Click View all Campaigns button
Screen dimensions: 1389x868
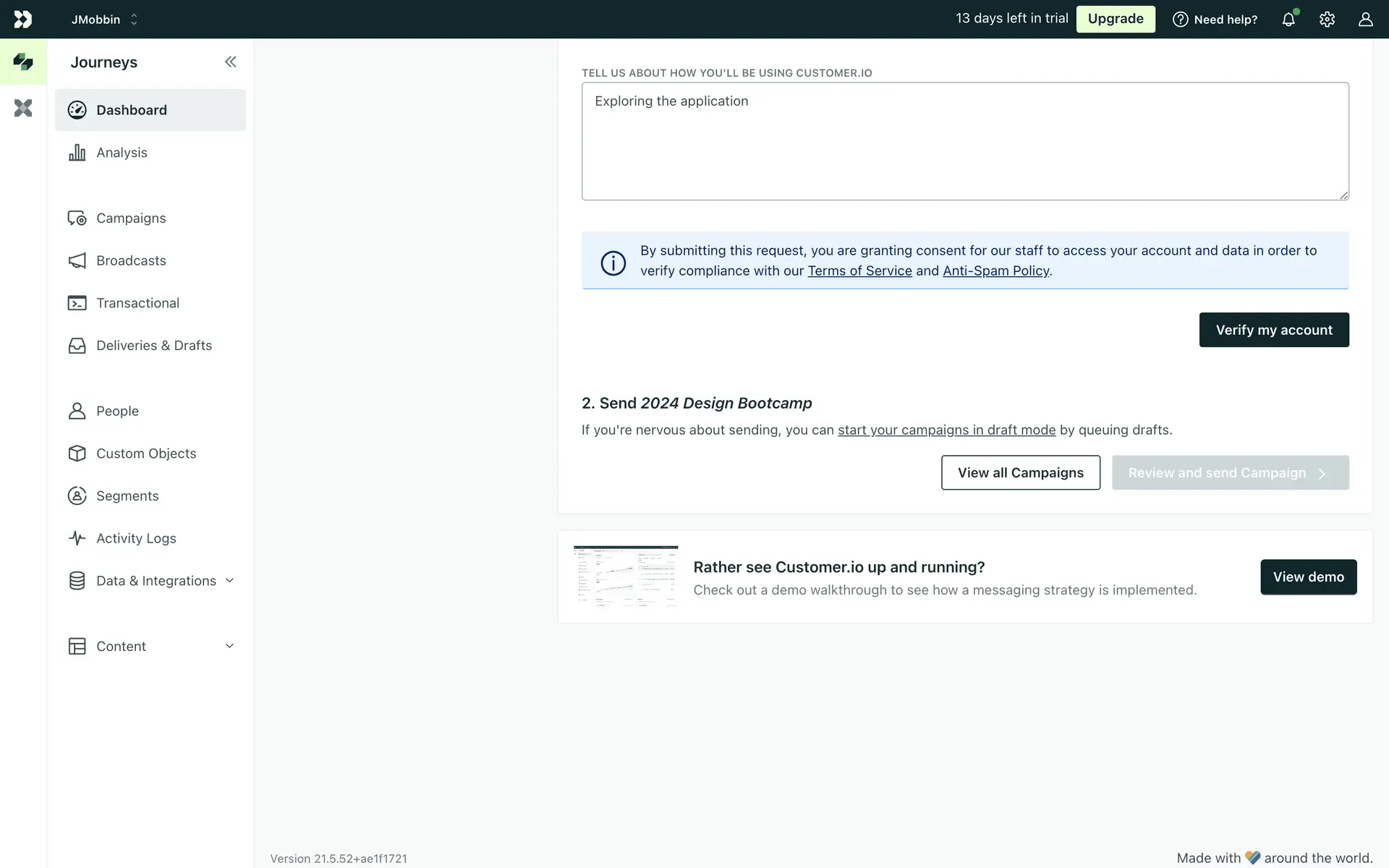[1020, 472]
